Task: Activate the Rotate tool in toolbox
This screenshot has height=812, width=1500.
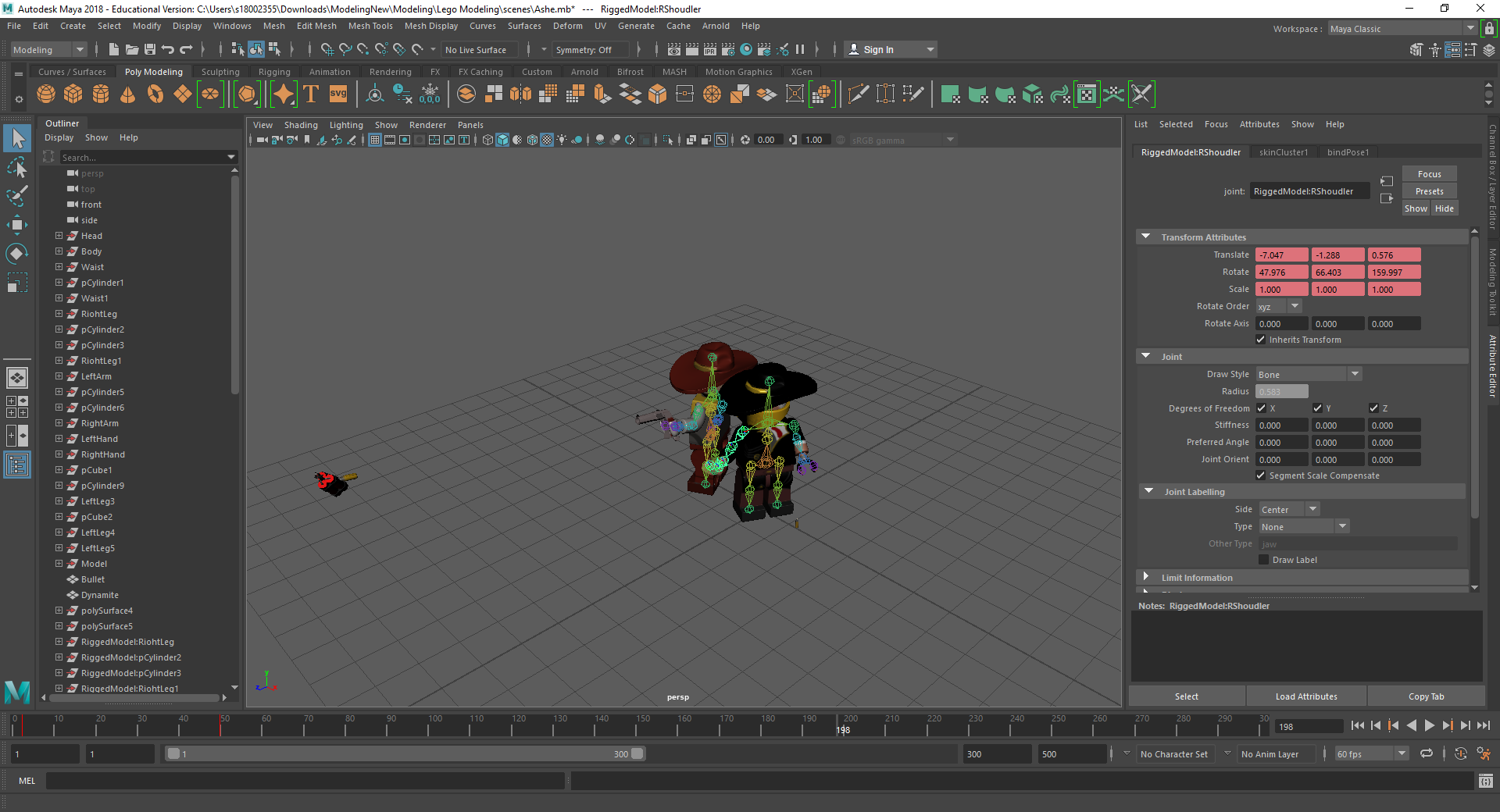Action: 16,254
